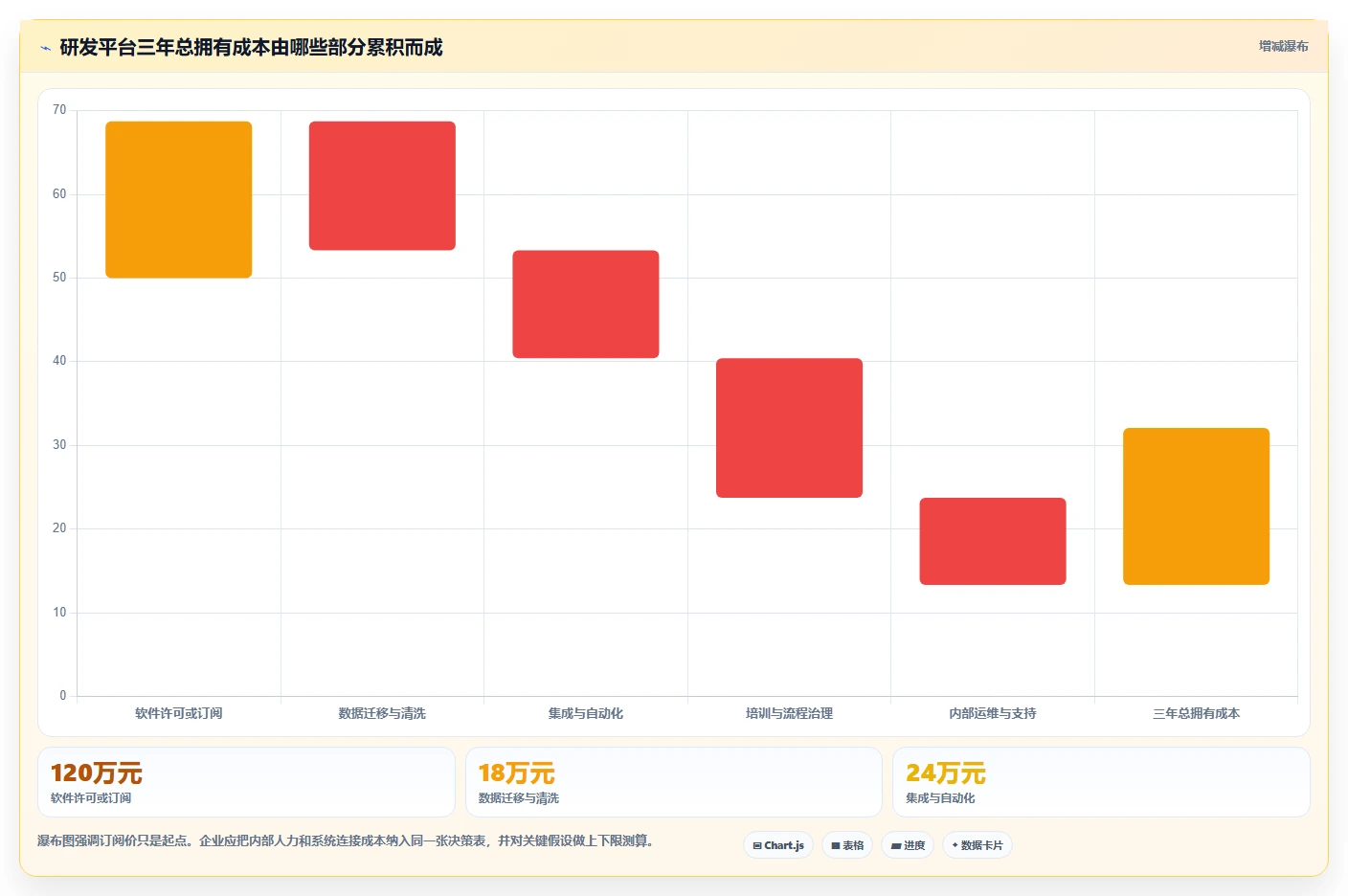This screenshot has height=896, width=1348.
Task: Open the 18万元 数据迁移与清洗 card
Action: (673, 782)
